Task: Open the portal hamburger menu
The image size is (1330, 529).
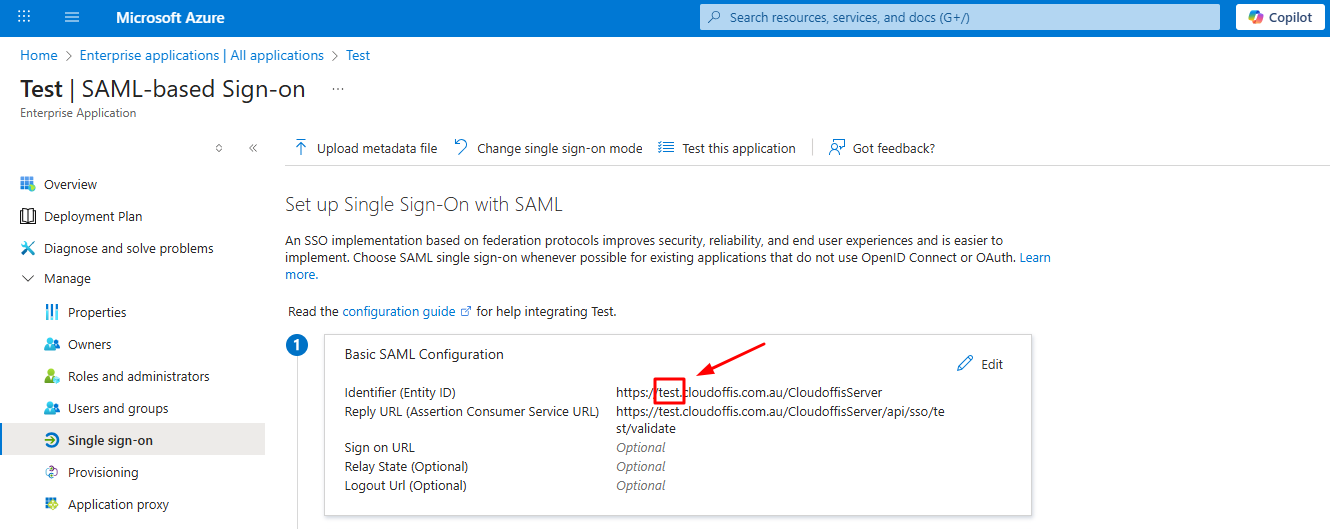Action: pos(72,18)
